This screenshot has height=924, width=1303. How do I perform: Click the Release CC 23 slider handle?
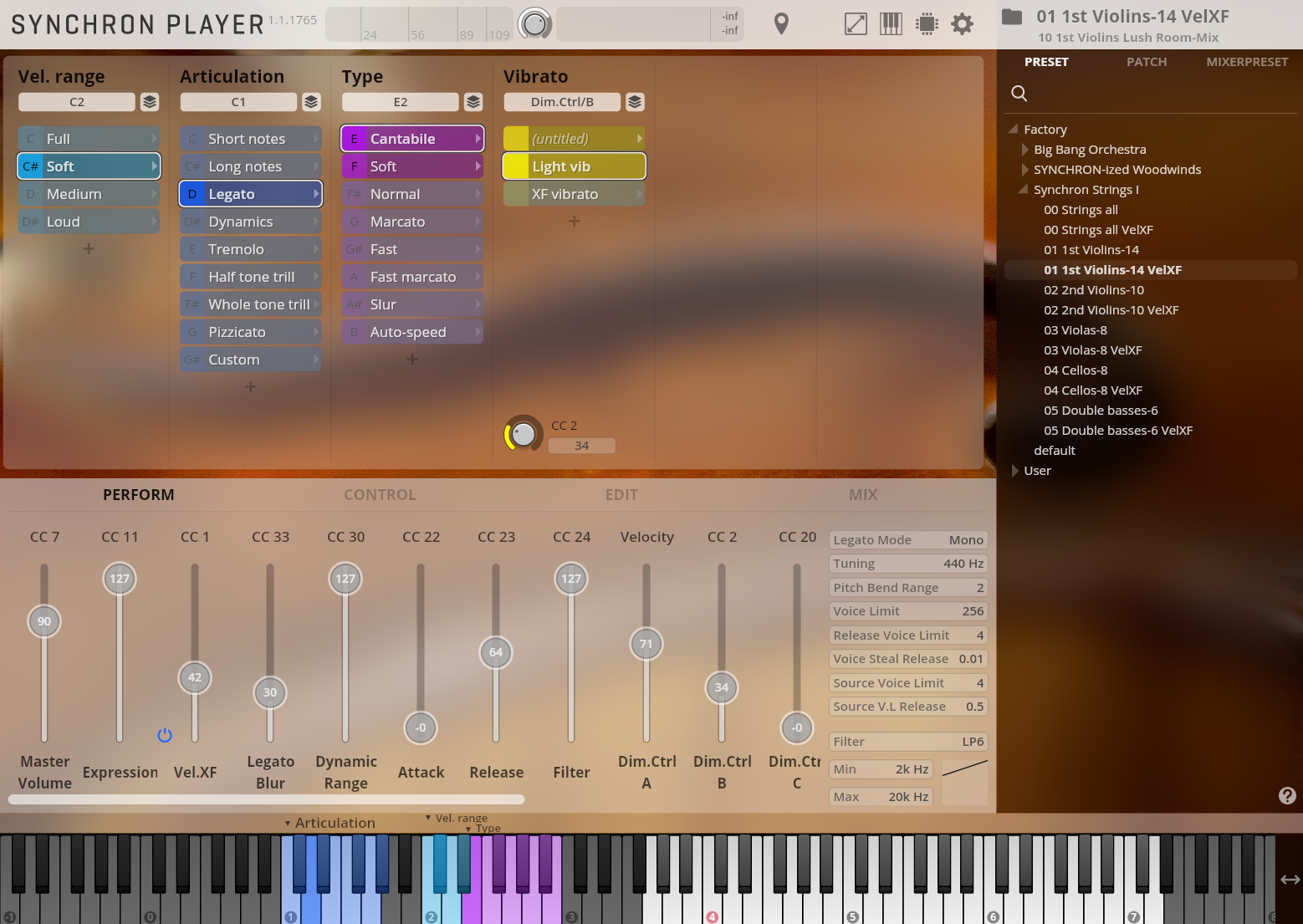click(x=496, y=652)
